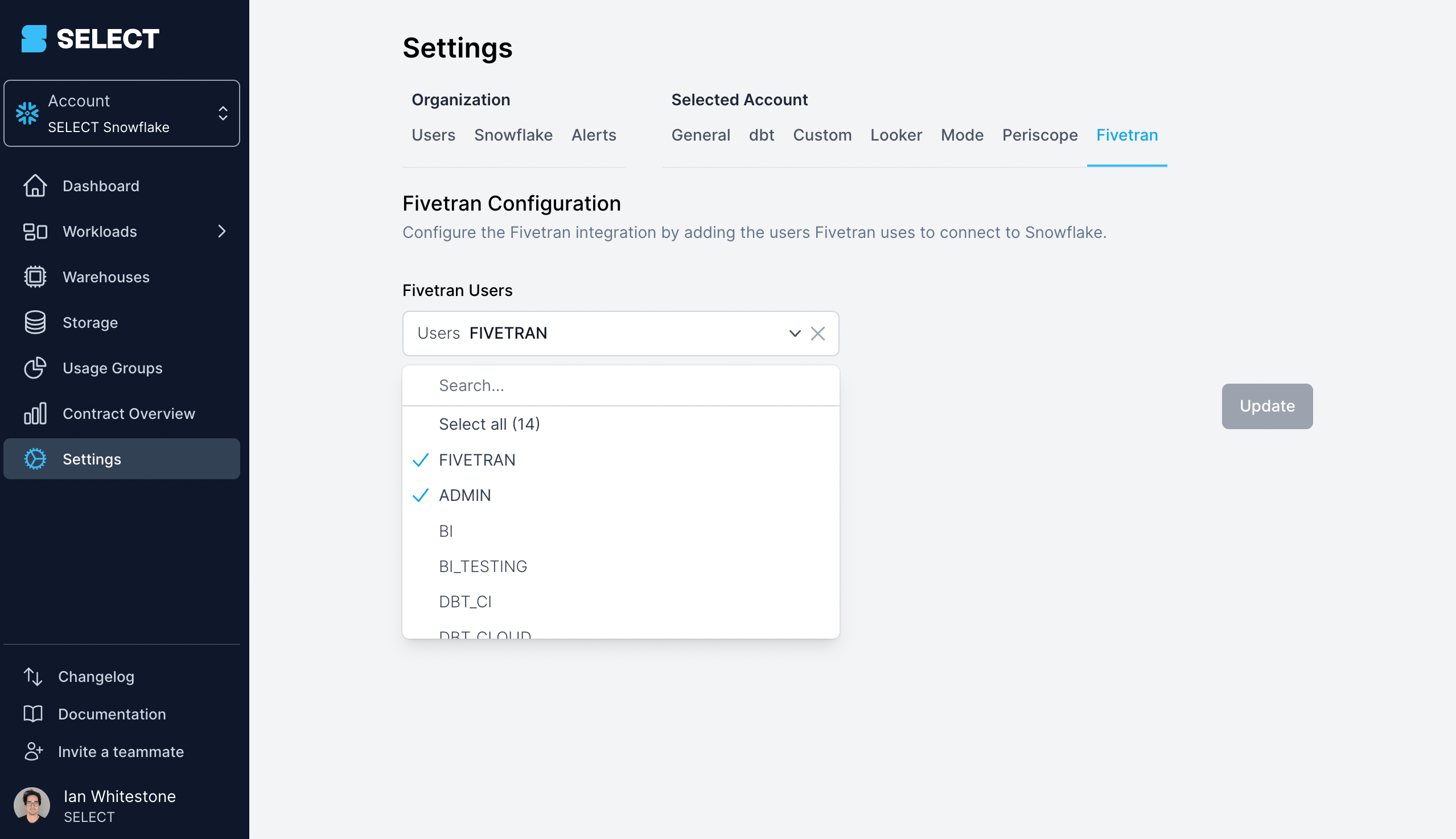
Task: Go to Warehouses
Action: pyautogui.click(x=106, y=277)
